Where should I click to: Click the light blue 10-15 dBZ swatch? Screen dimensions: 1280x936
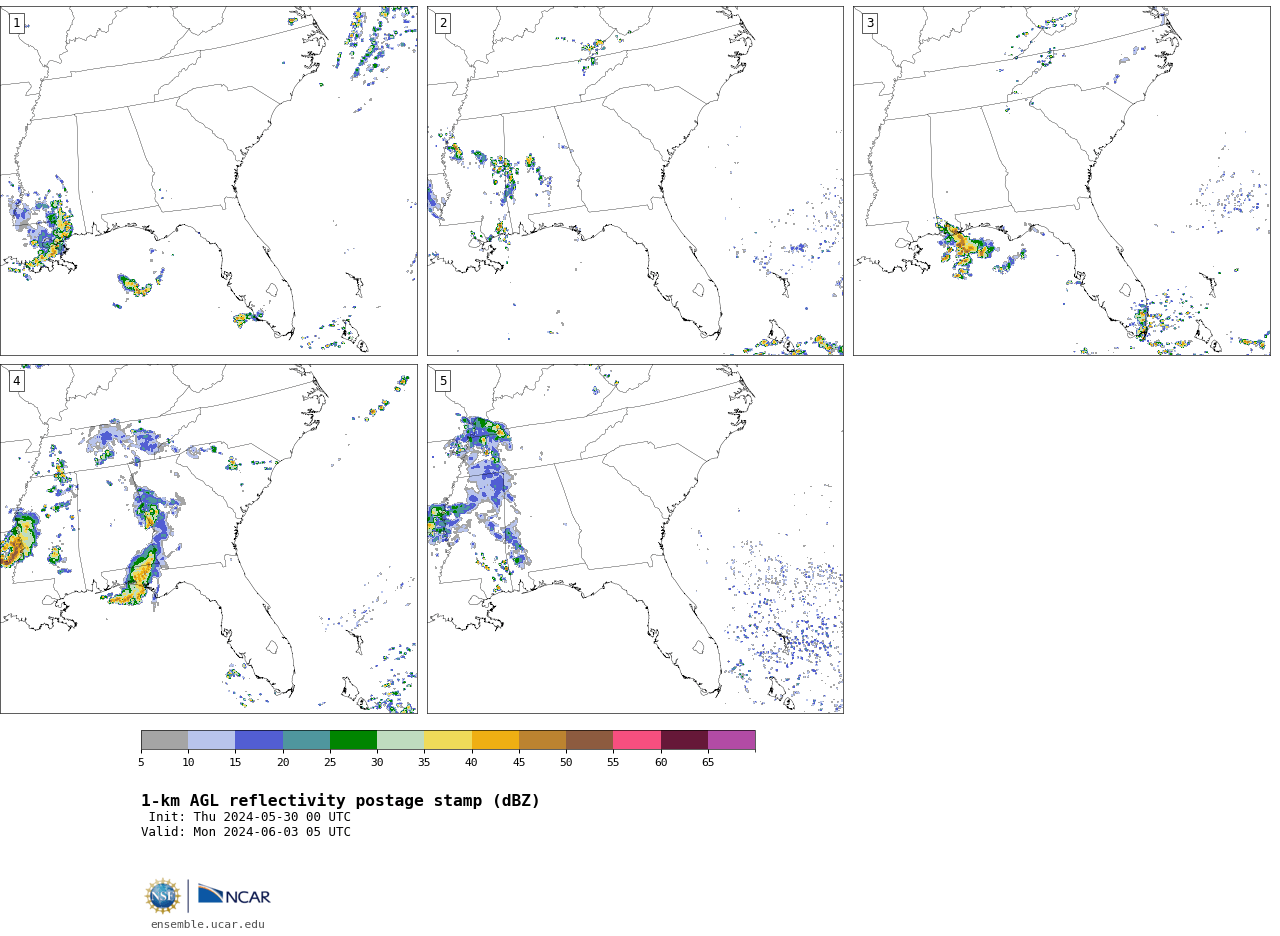click(212, 740)
